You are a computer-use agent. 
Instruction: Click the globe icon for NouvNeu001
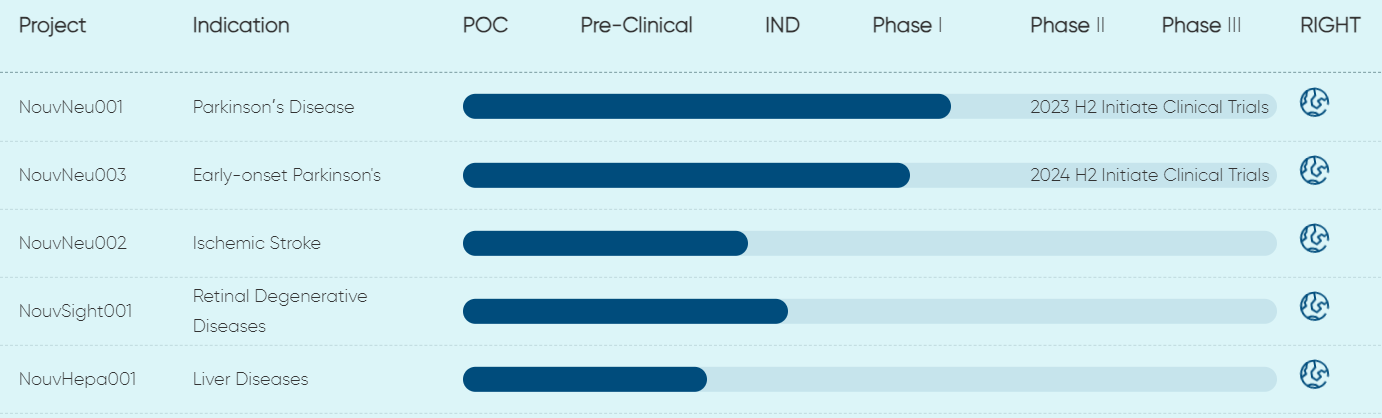coord(1314,103)
